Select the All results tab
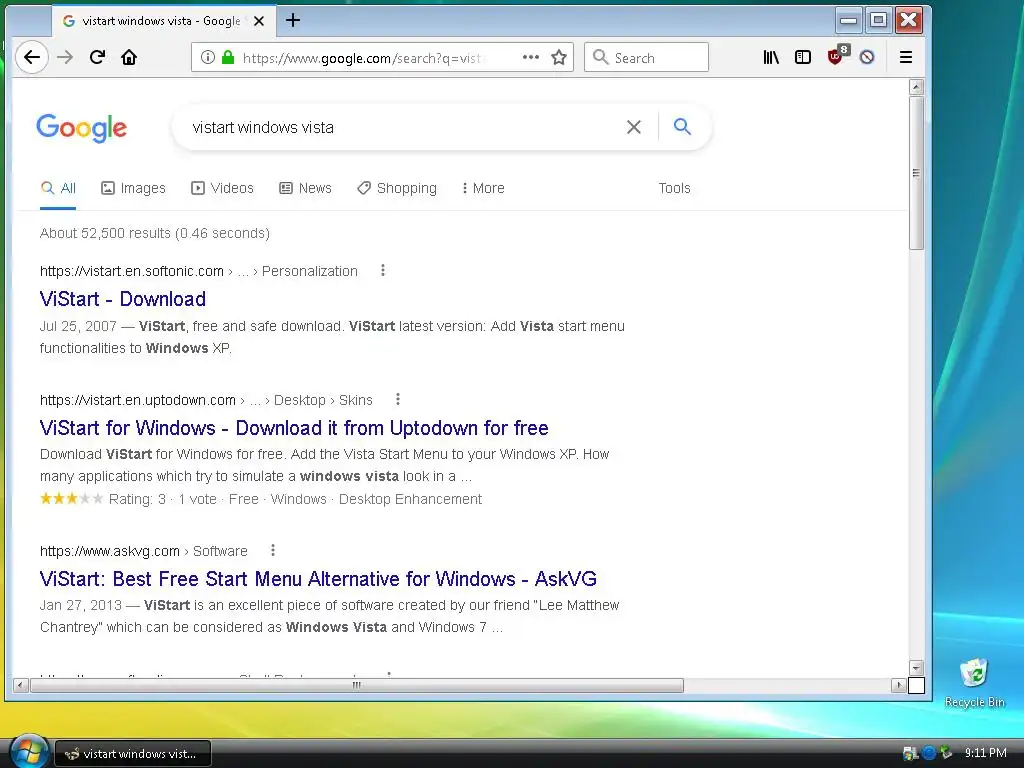Screen dimensions: 1024x768 (58, 188)
